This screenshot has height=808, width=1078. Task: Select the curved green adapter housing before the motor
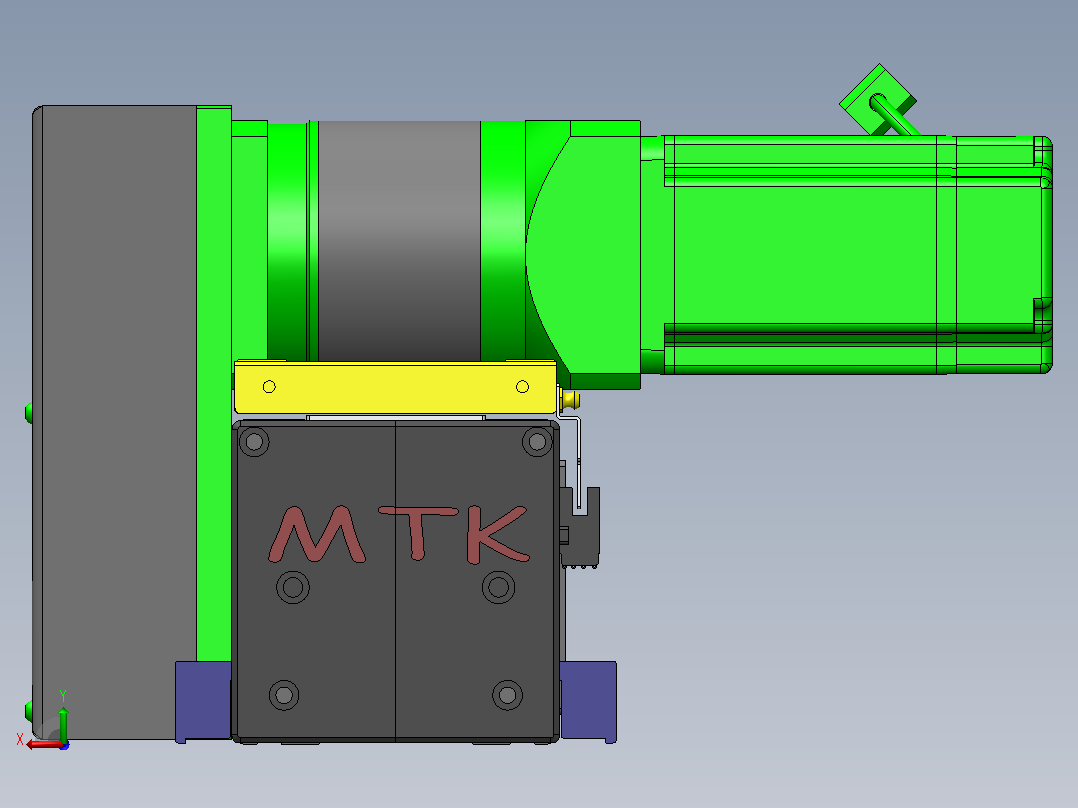coord(583,254)
